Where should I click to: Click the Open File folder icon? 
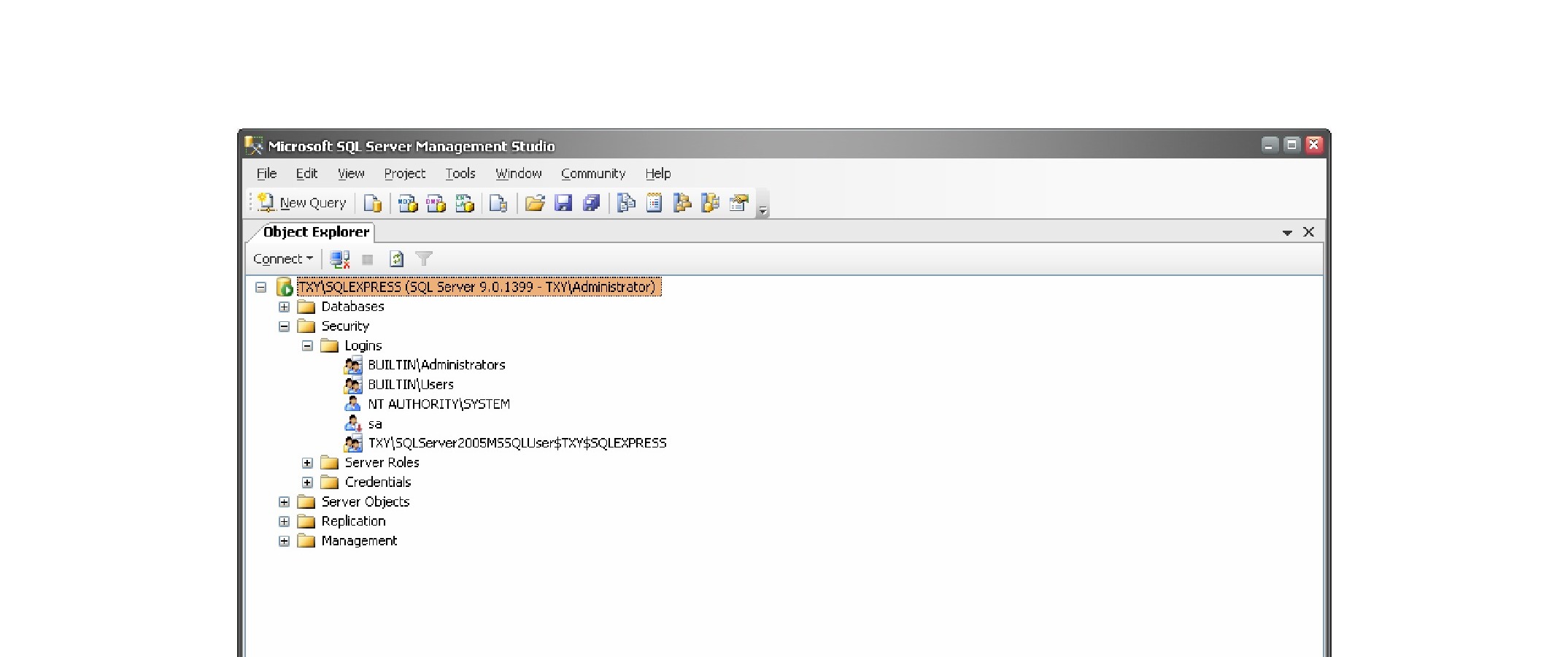pos(535,203)
